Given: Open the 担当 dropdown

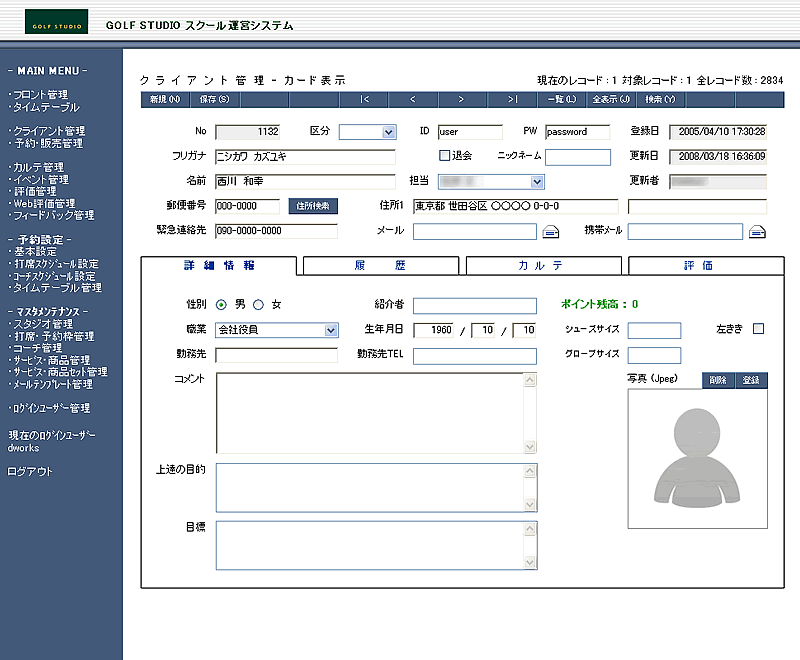Looking at the screenshot, I should pos(491,182).
